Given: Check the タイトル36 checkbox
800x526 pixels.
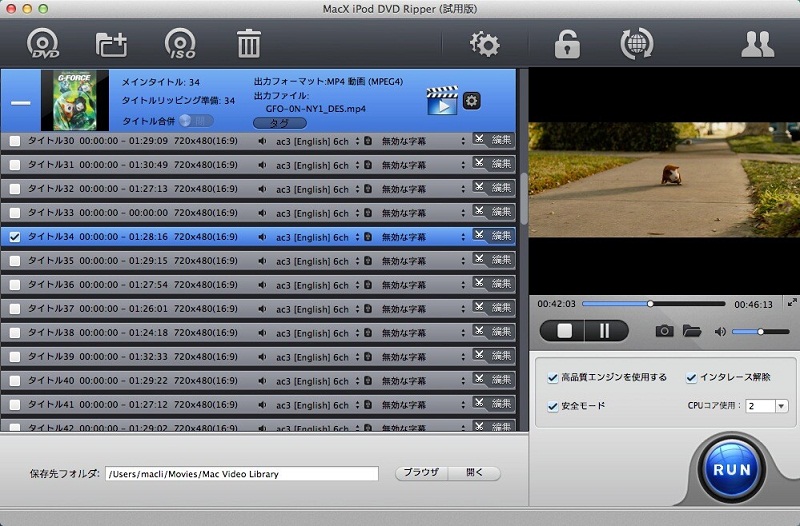Looking at the screenshot, I should click(x=15, y=285).
